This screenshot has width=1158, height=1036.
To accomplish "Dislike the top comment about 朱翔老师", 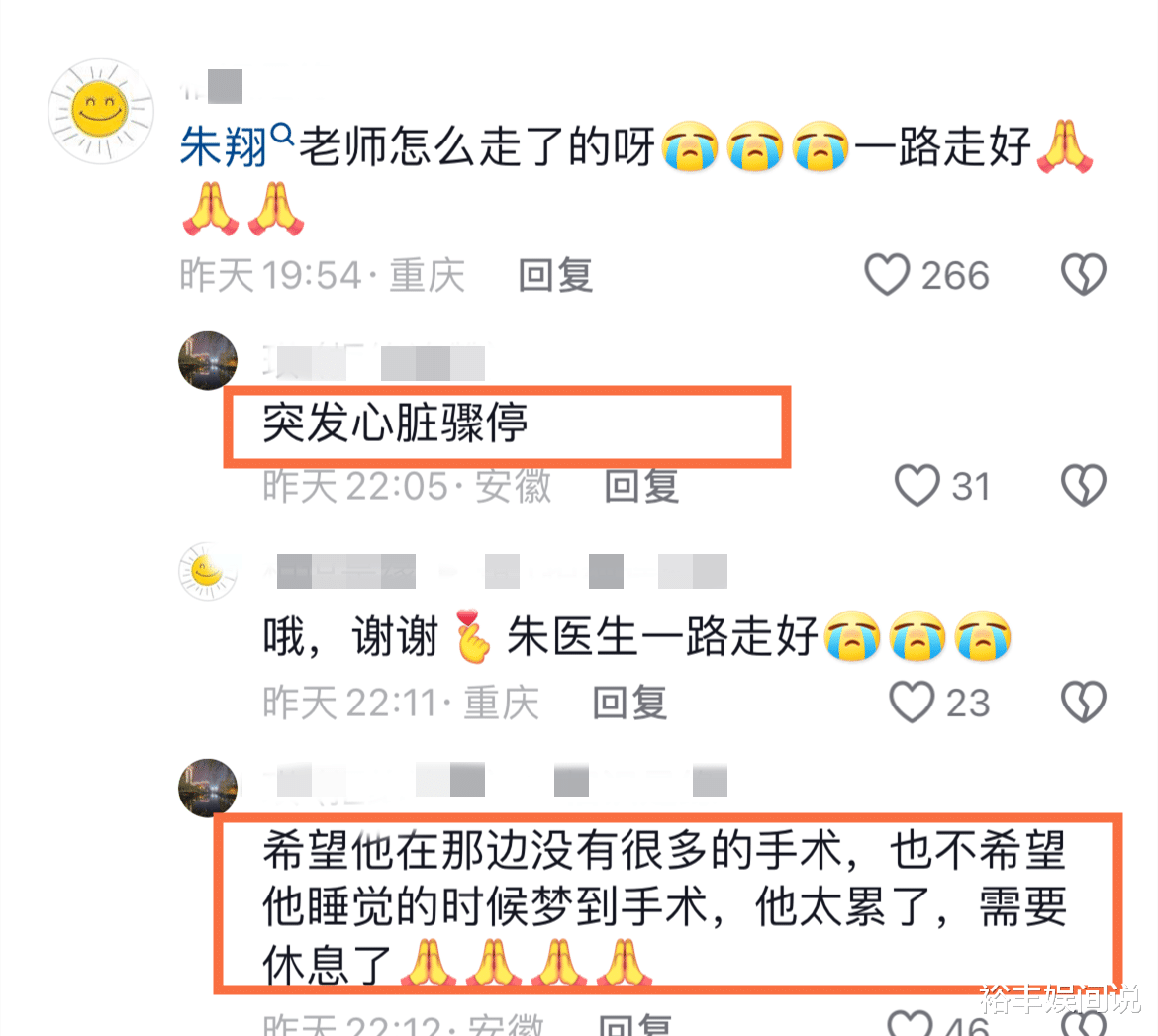I will coord(1084,275).
